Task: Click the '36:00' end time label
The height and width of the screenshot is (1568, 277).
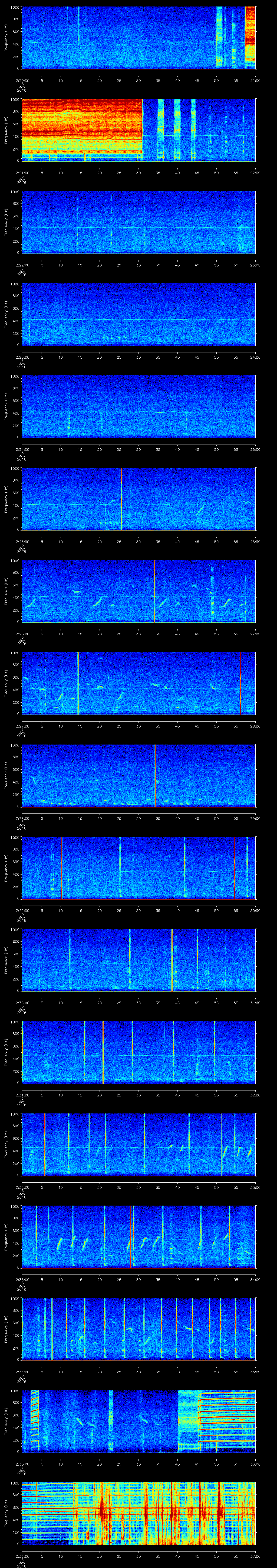Action: tap(256, 1464)
